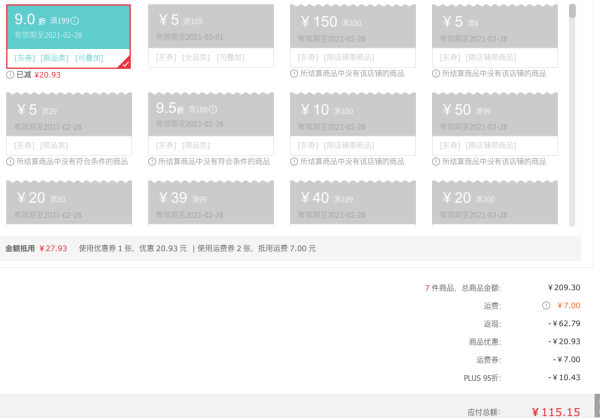Click the warning icon under the ¥50 满99 coupon
The width and height of the screenshot is (600, 418).
436,162
